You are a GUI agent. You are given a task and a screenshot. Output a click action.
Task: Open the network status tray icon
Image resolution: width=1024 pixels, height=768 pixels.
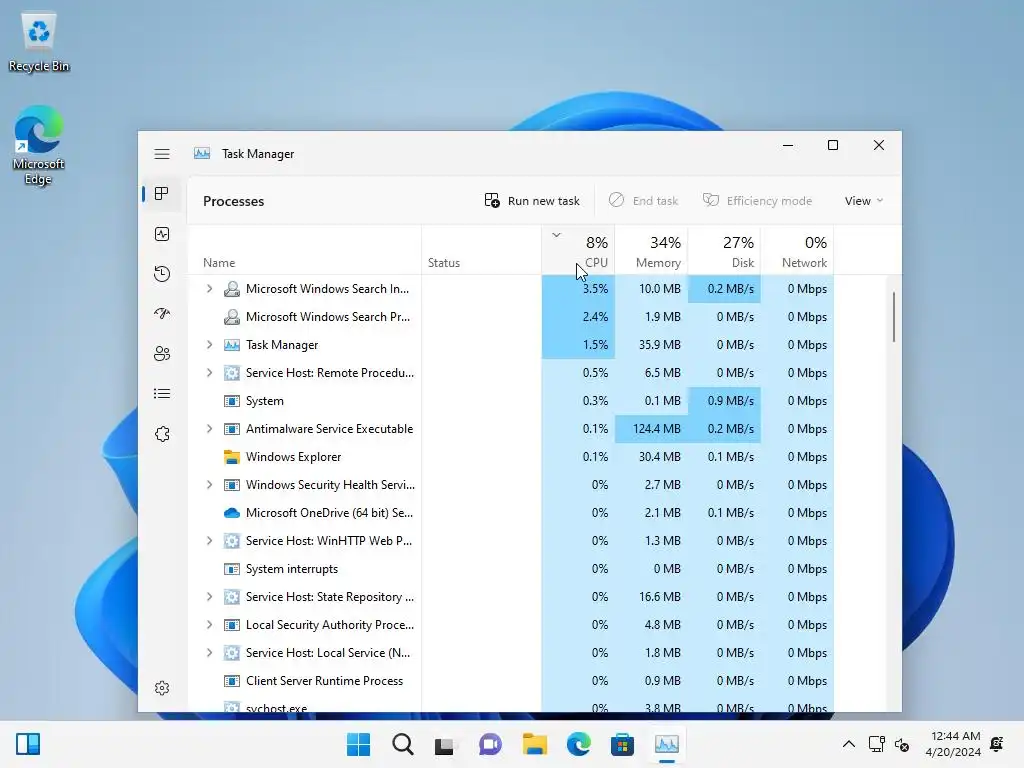pyautogui.click(x=876, y=744)
